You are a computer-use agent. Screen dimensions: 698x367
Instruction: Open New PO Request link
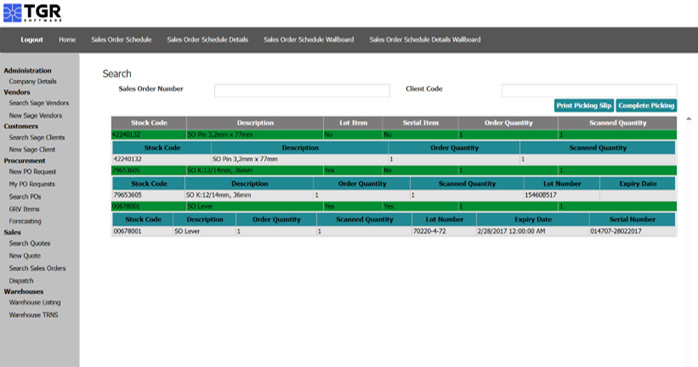pos(32,171)
